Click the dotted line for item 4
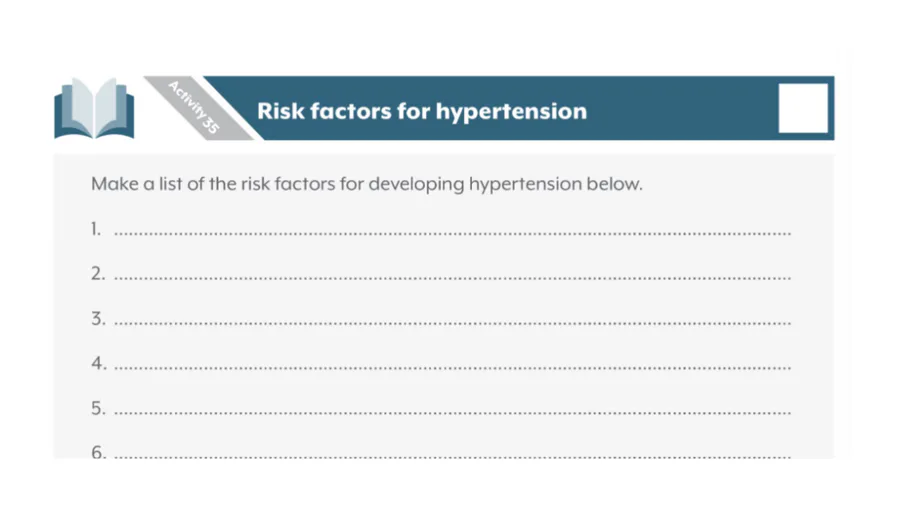 tap(452, 368)
